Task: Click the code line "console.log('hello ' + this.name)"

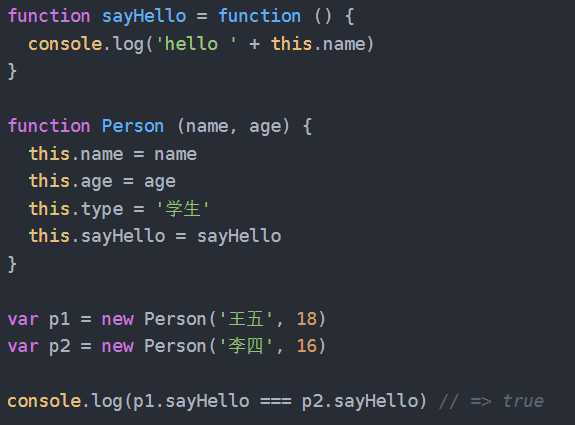Action: point(201,44)
